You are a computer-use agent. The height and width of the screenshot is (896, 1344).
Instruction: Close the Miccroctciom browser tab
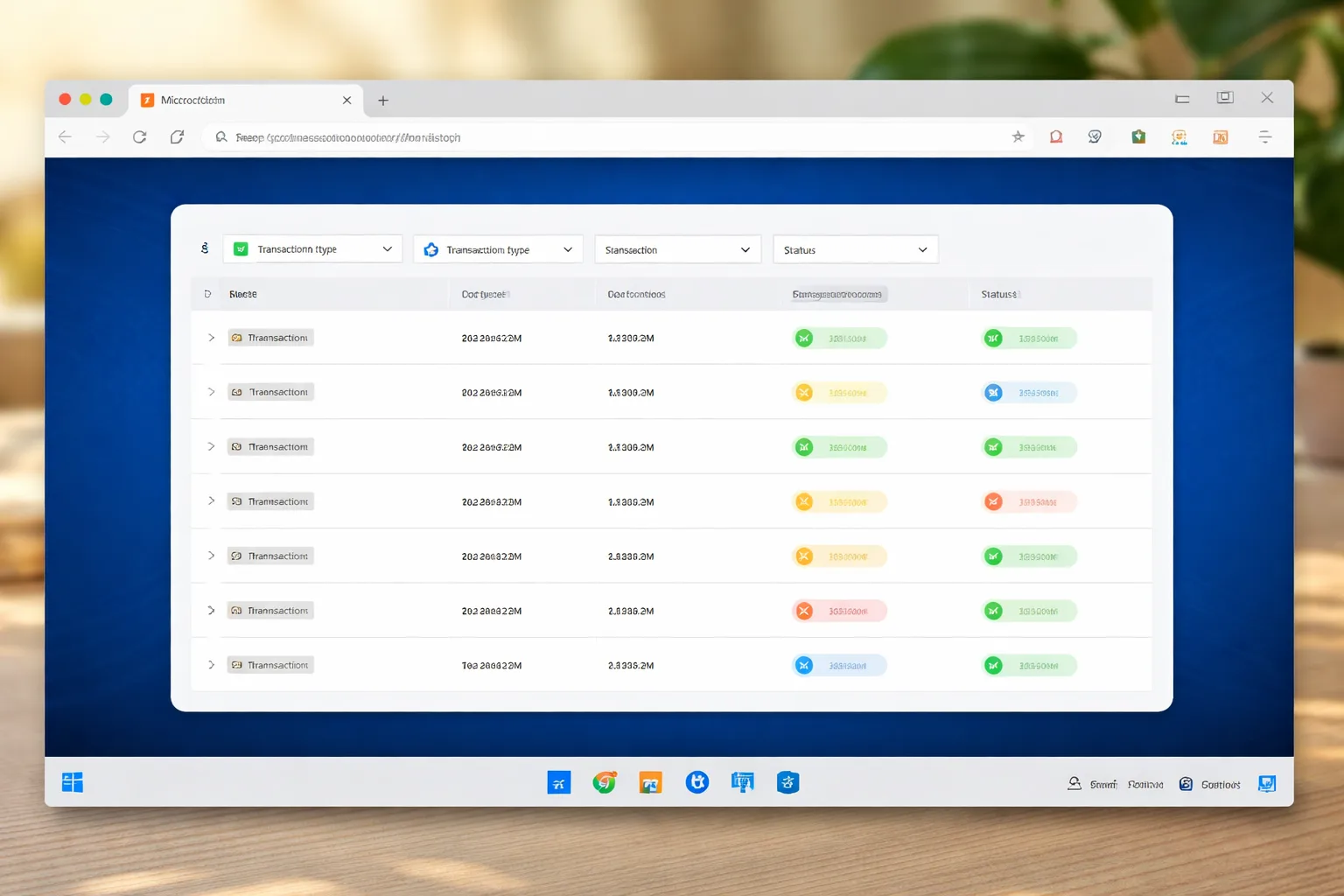pos(346,101)
